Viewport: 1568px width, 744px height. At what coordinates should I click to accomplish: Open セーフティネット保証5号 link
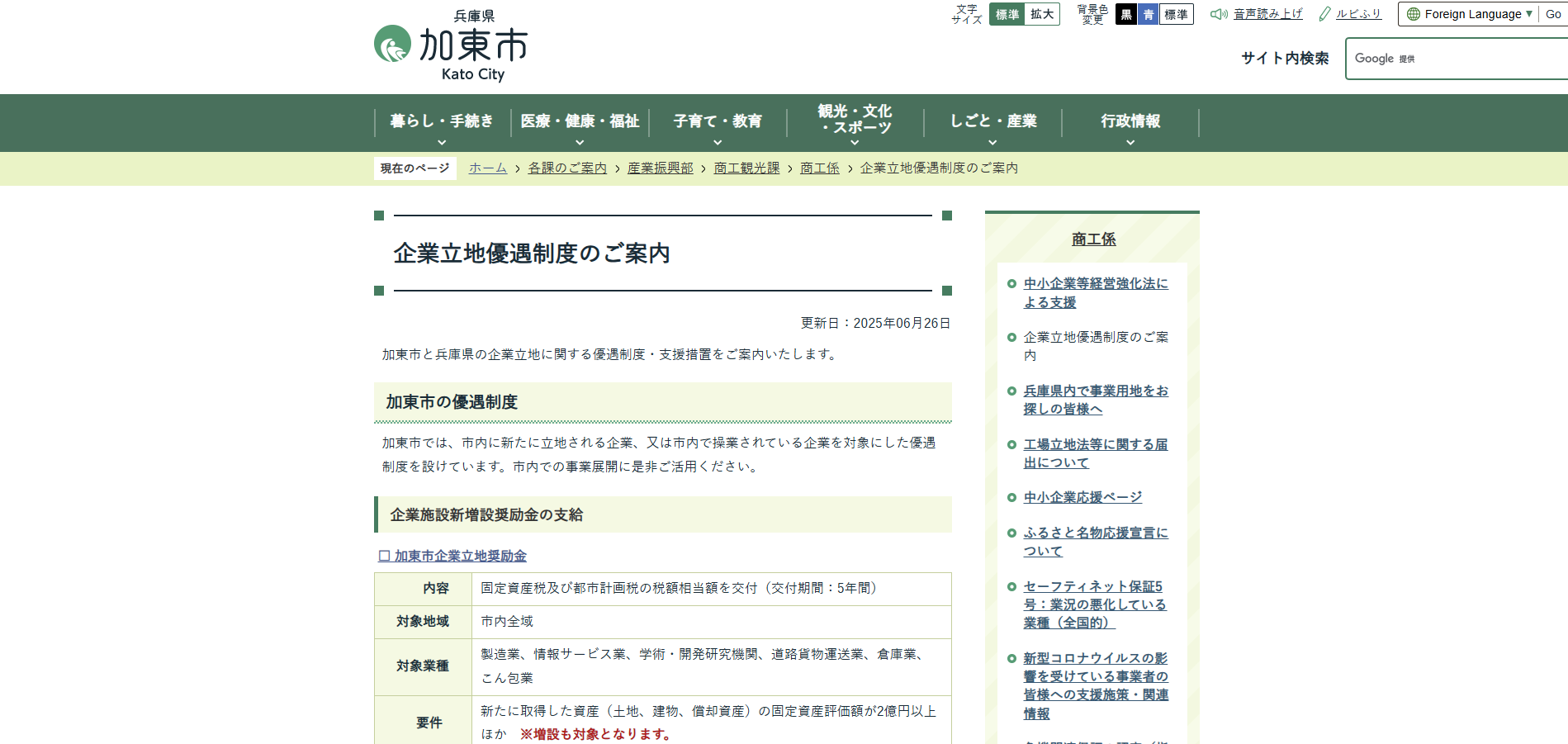pyautogui.click(x=1095, y=604)
